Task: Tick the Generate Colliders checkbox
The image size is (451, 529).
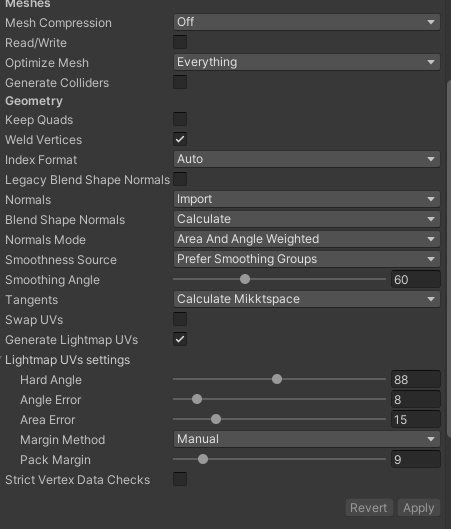Action: (180, 82)
